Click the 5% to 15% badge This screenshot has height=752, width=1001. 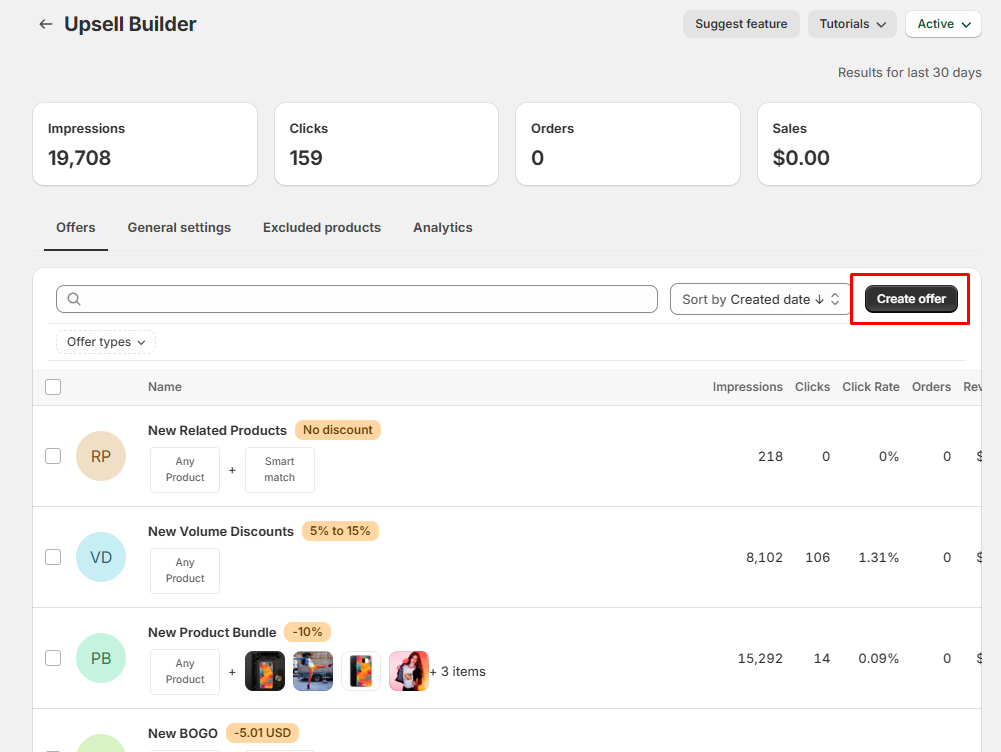(x=340, y=530)
